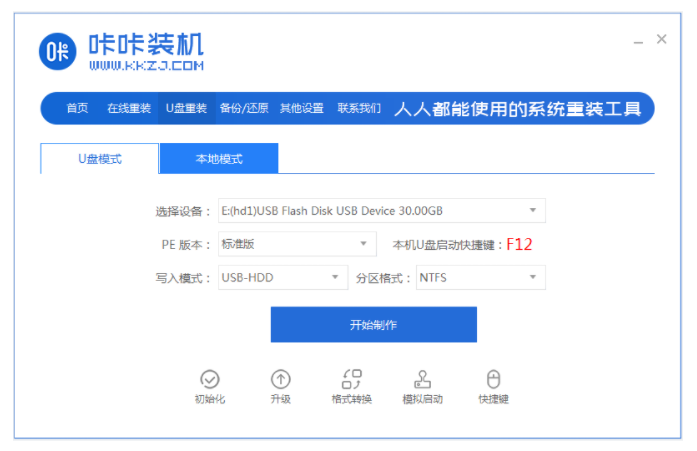Screen dimensions: 697x451
Task: Open the 快捷键 mouse icon
Action: coord(493,379)
